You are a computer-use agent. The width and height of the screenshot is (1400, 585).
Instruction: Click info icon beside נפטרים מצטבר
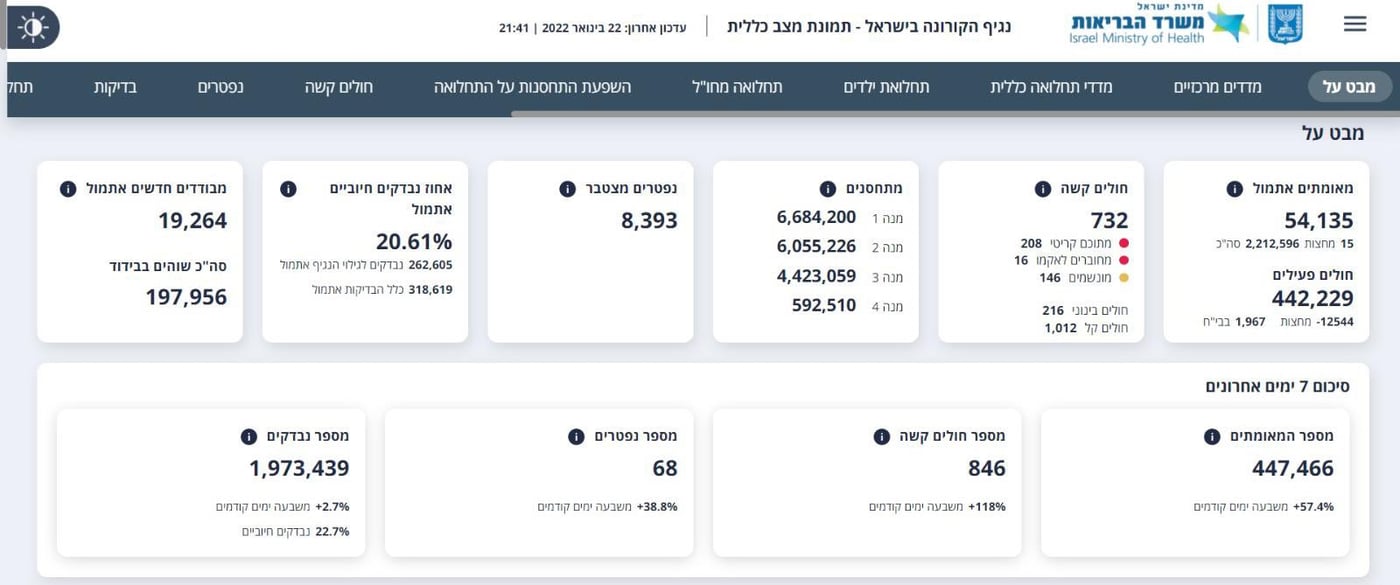(x=567, y=189)
